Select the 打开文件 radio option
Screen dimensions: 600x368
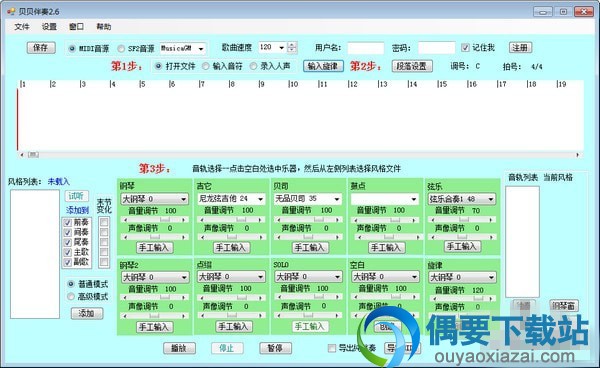click(x=158, y=66)
